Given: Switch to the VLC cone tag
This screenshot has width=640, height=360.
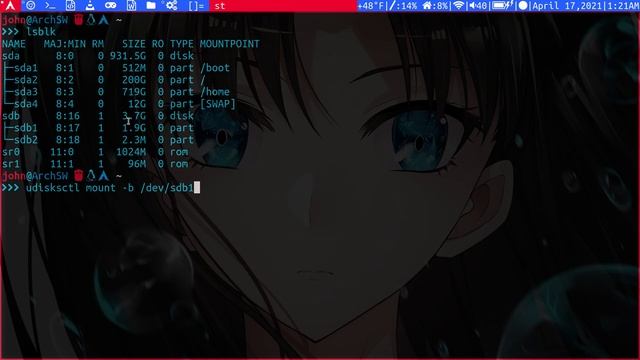Looking at the screenshot, I should [90, 6].
